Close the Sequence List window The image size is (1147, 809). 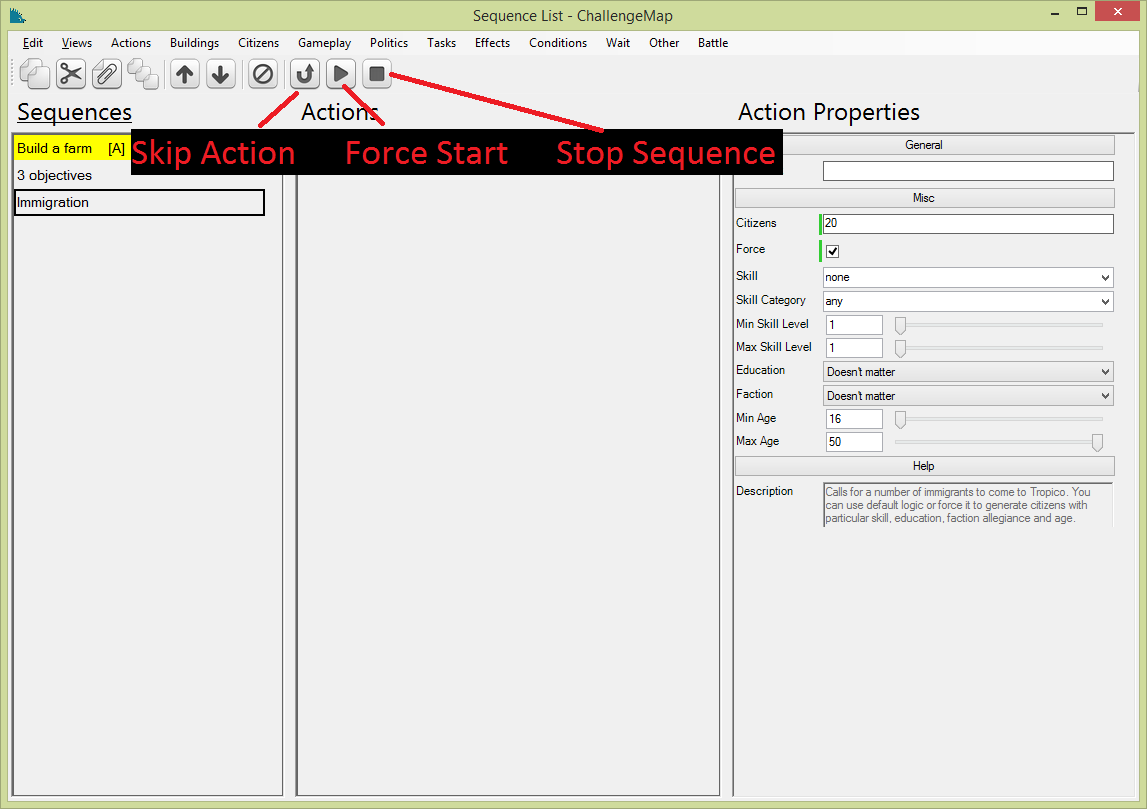1118,12
